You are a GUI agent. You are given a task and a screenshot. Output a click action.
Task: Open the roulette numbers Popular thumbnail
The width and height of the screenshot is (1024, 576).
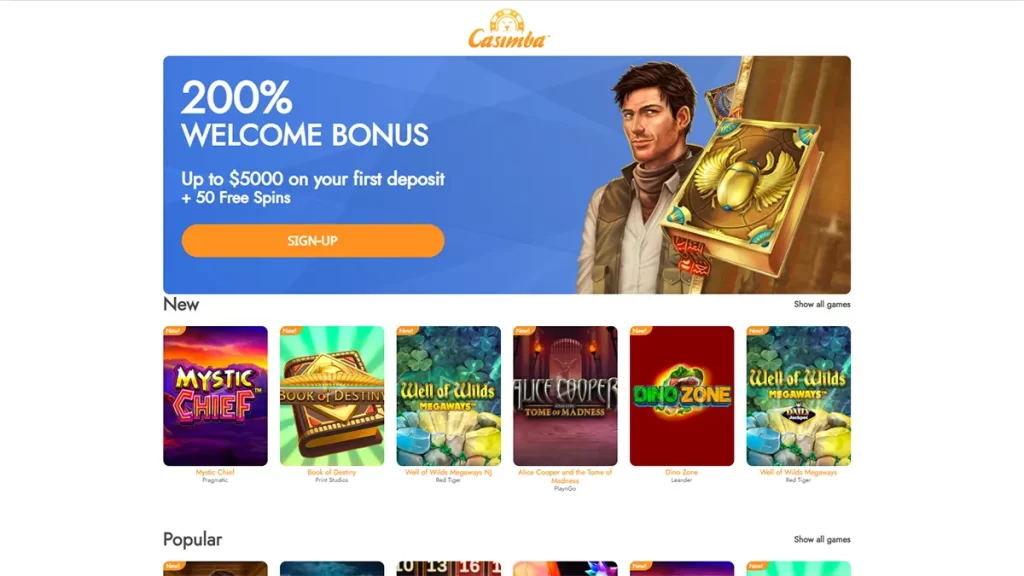click(x=449, y=568)
